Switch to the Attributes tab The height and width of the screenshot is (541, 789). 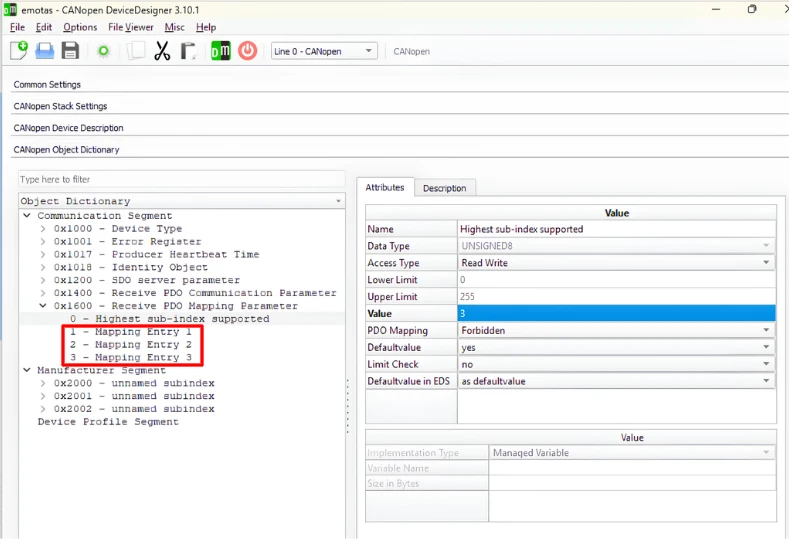[x=385, y=187]
